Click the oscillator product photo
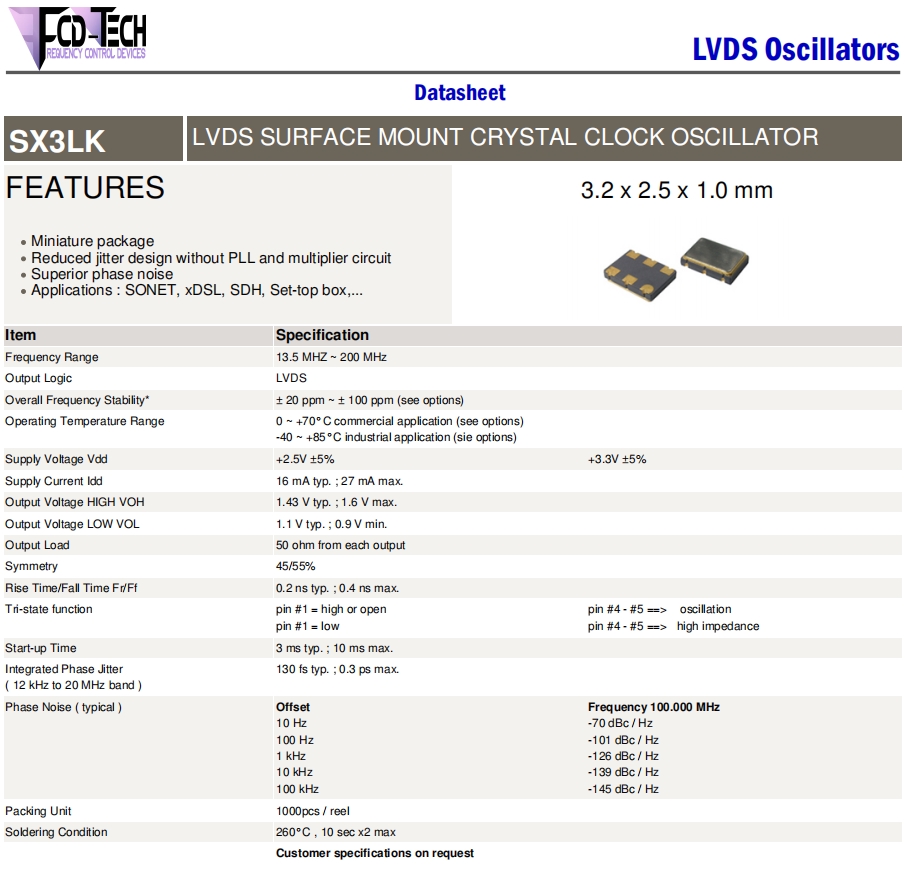Image resolution: width=905 pixels, height=870 pixels. pos(675,265)
